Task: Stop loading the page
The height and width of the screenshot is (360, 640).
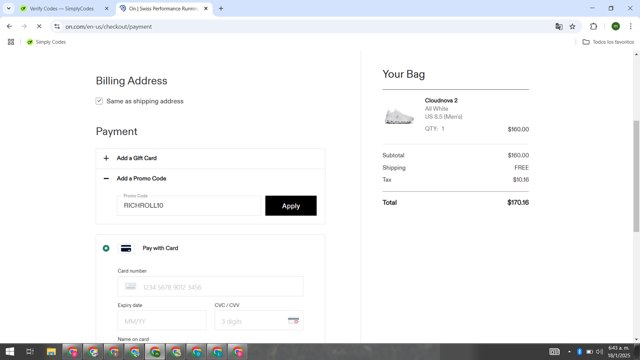Action: pyautogui.click(x=39, y=27)
